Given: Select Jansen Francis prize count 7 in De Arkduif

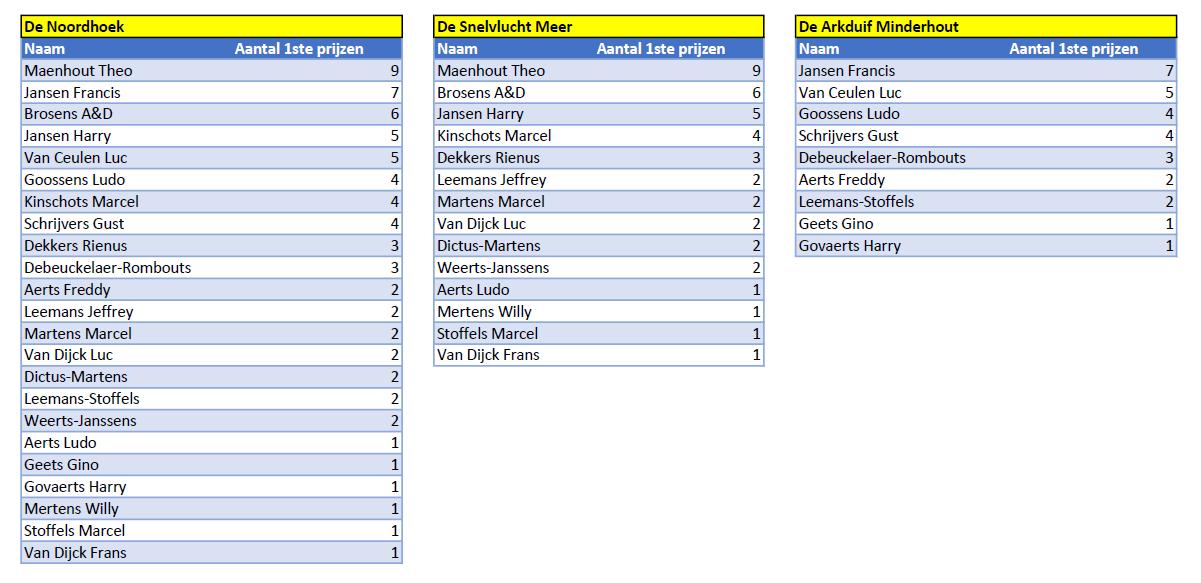Looking at the screenshot, I should coord(1169,71).
